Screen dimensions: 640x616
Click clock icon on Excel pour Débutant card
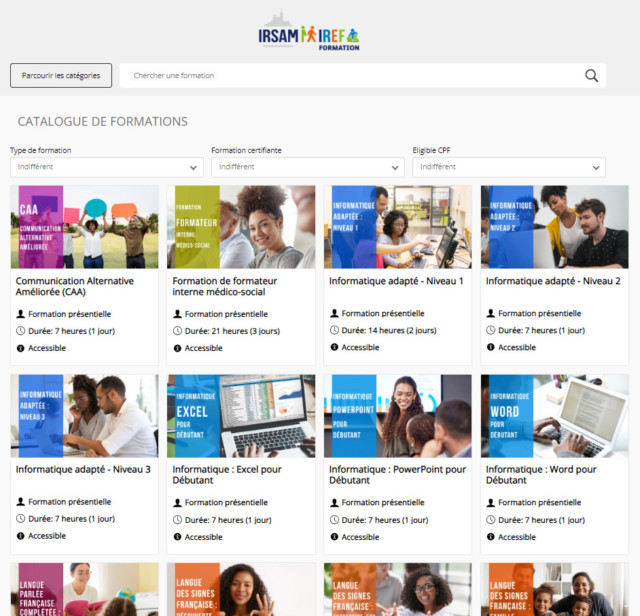click(177, 520)
